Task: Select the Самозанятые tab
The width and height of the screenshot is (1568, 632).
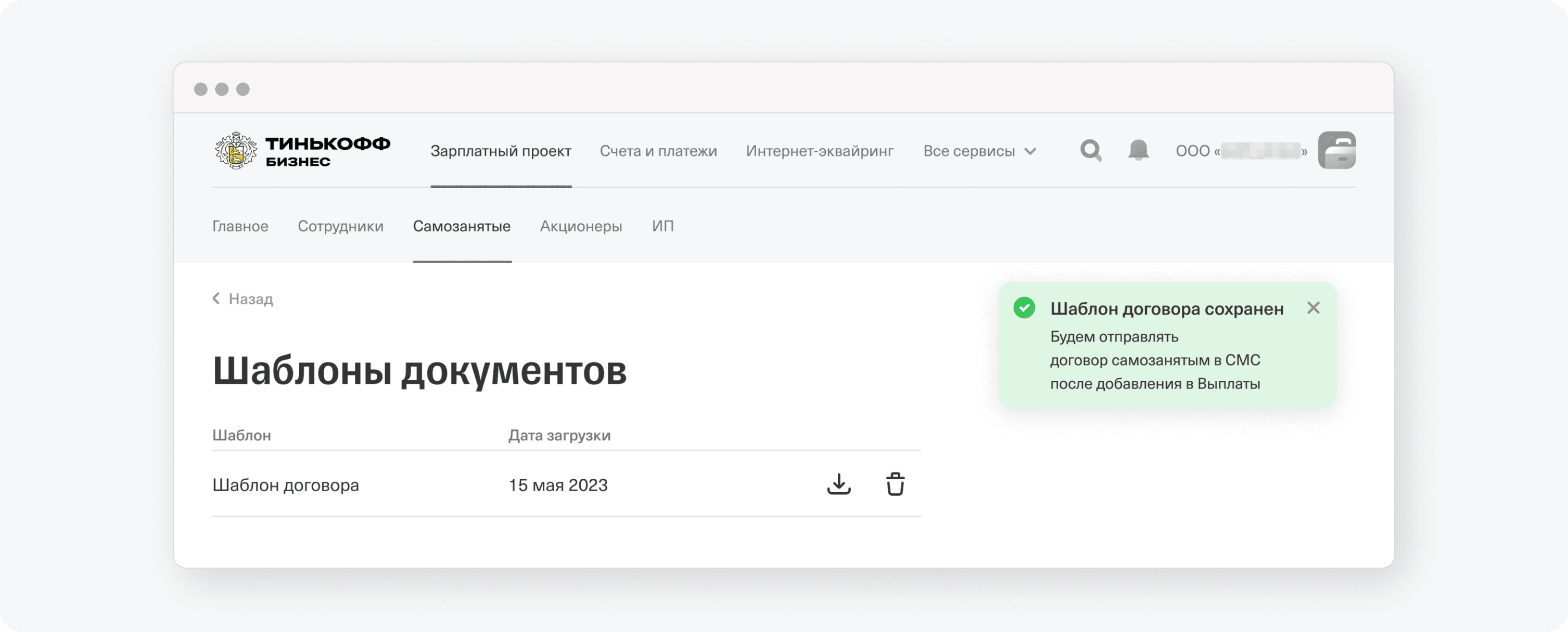Action: (461, 226)
